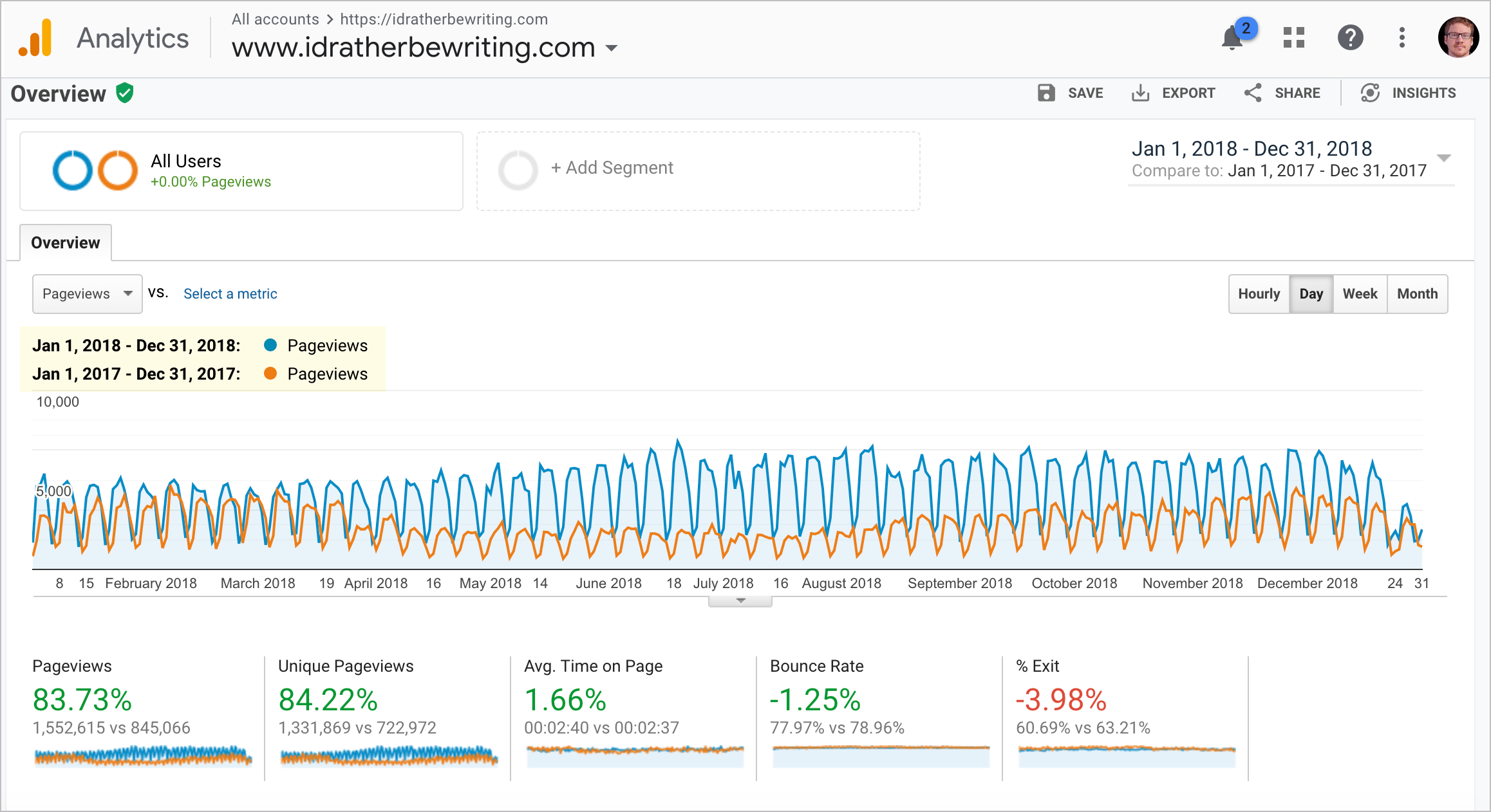Click the Pageviews sparkline thumbnail
The width and height of the screenshot is (1491, 812).
click(142, 756)
